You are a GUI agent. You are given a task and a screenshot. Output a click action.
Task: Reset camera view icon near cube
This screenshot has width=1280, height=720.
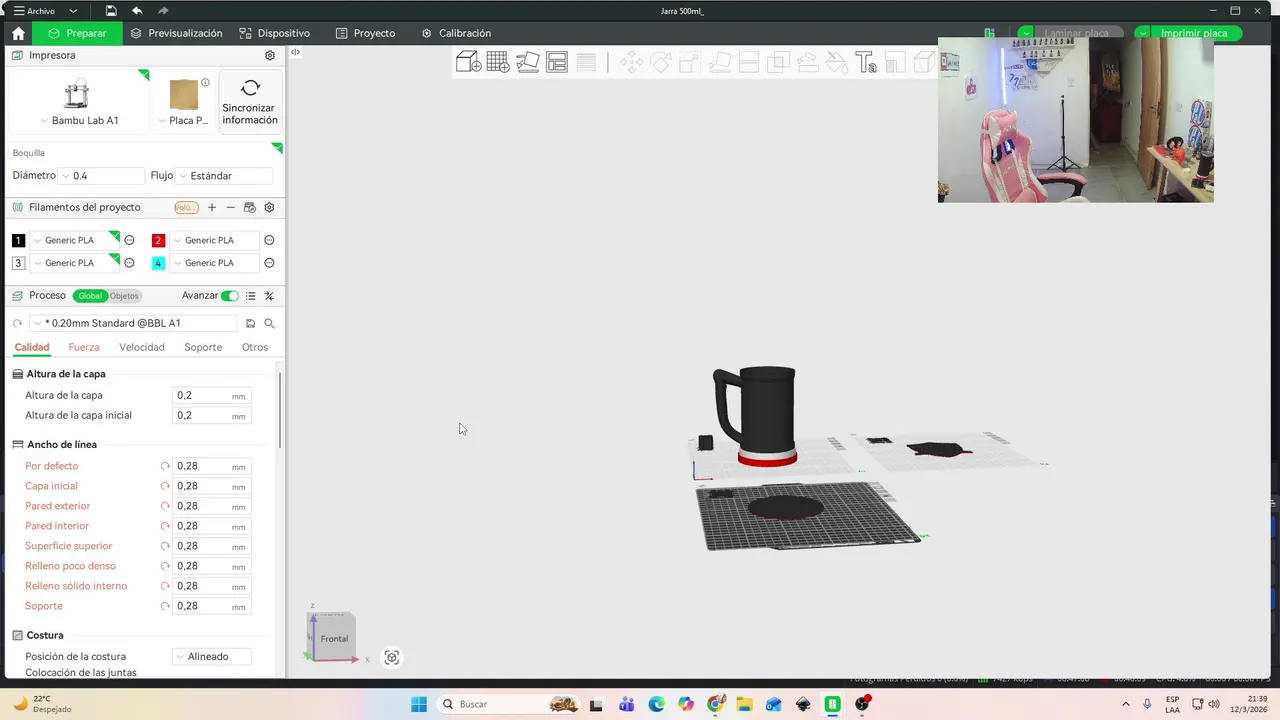pos(392,657)
